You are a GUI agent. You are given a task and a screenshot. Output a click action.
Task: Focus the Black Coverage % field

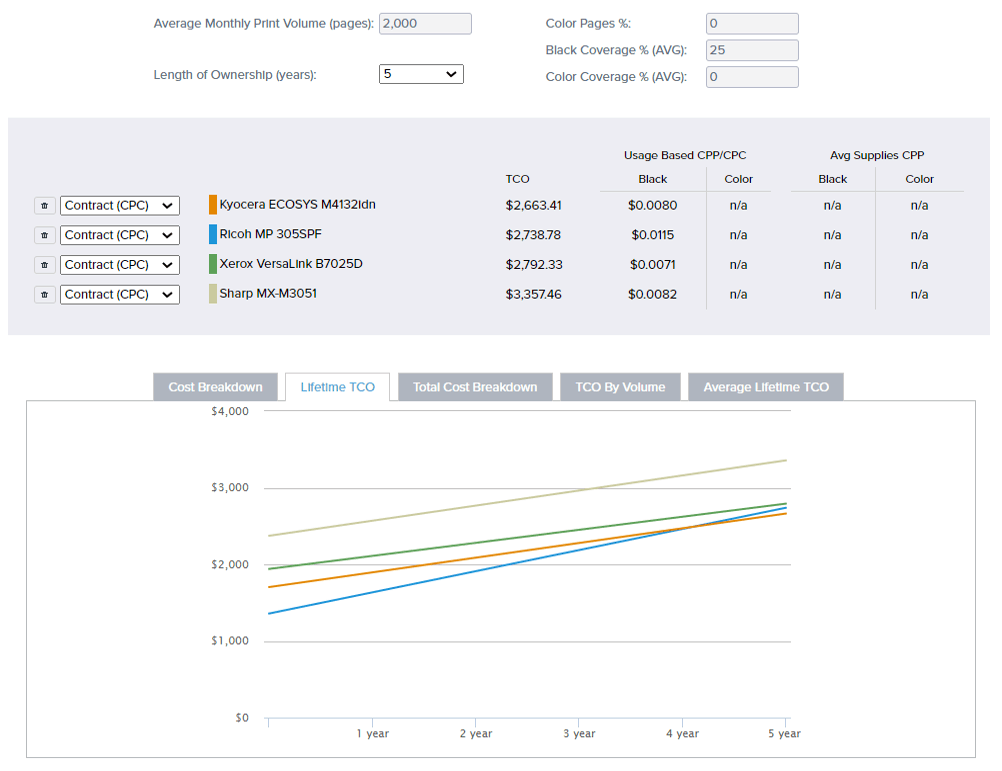click(x=752, y=50)
